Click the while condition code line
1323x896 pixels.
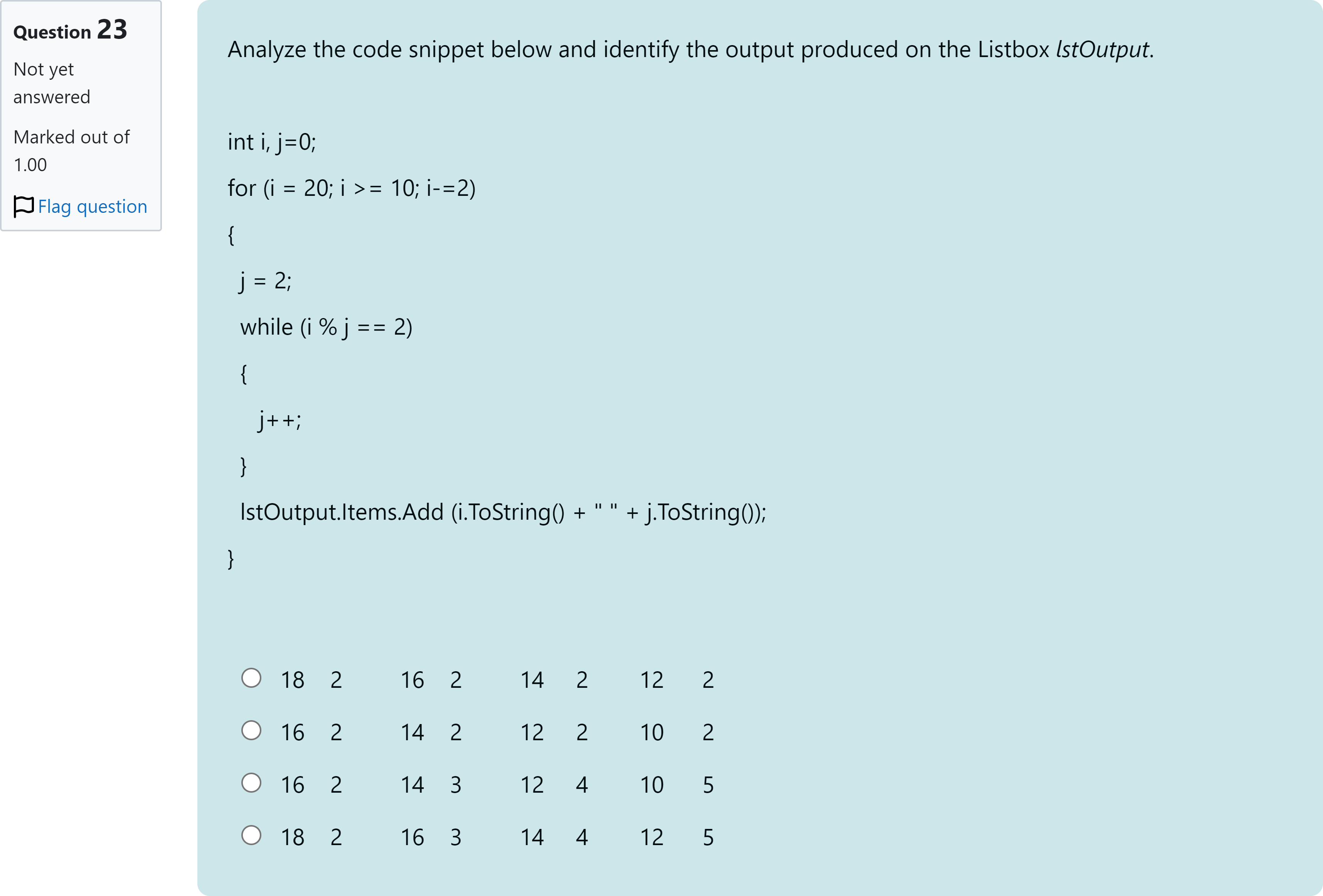pos(326,327)
